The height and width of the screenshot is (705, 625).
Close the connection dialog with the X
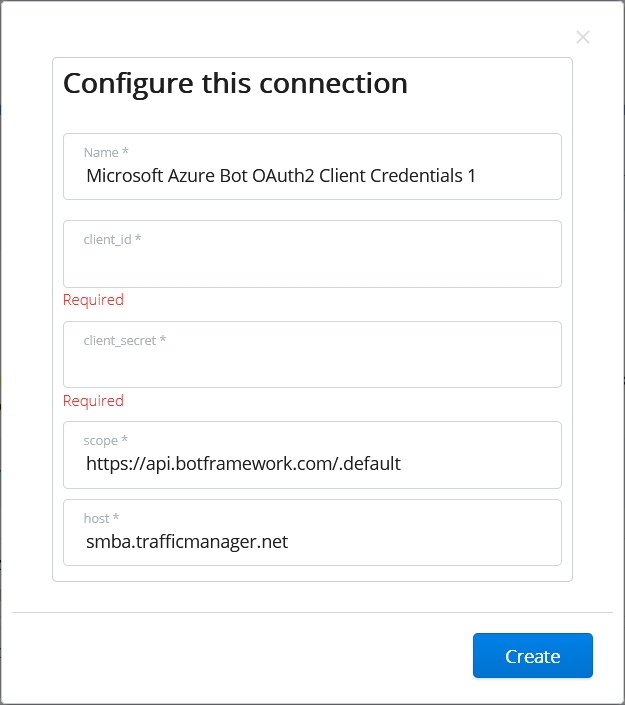pos(583,38)
